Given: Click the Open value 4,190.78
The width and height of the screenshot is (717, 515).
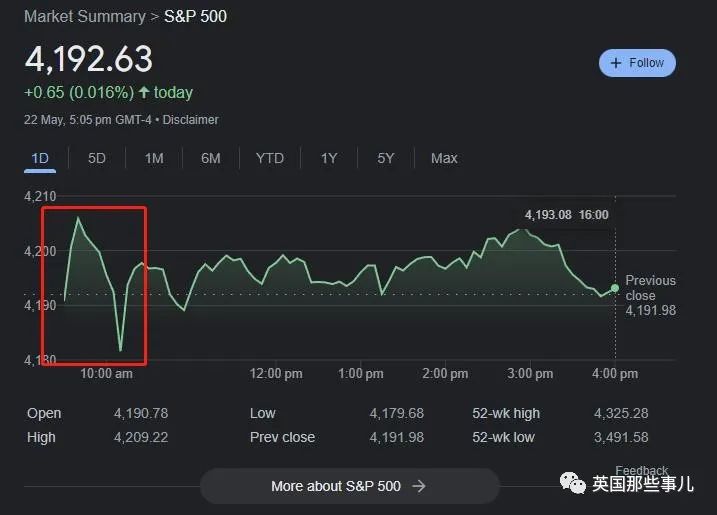Looking at the screenshot, I should click(x=141, y=413).
